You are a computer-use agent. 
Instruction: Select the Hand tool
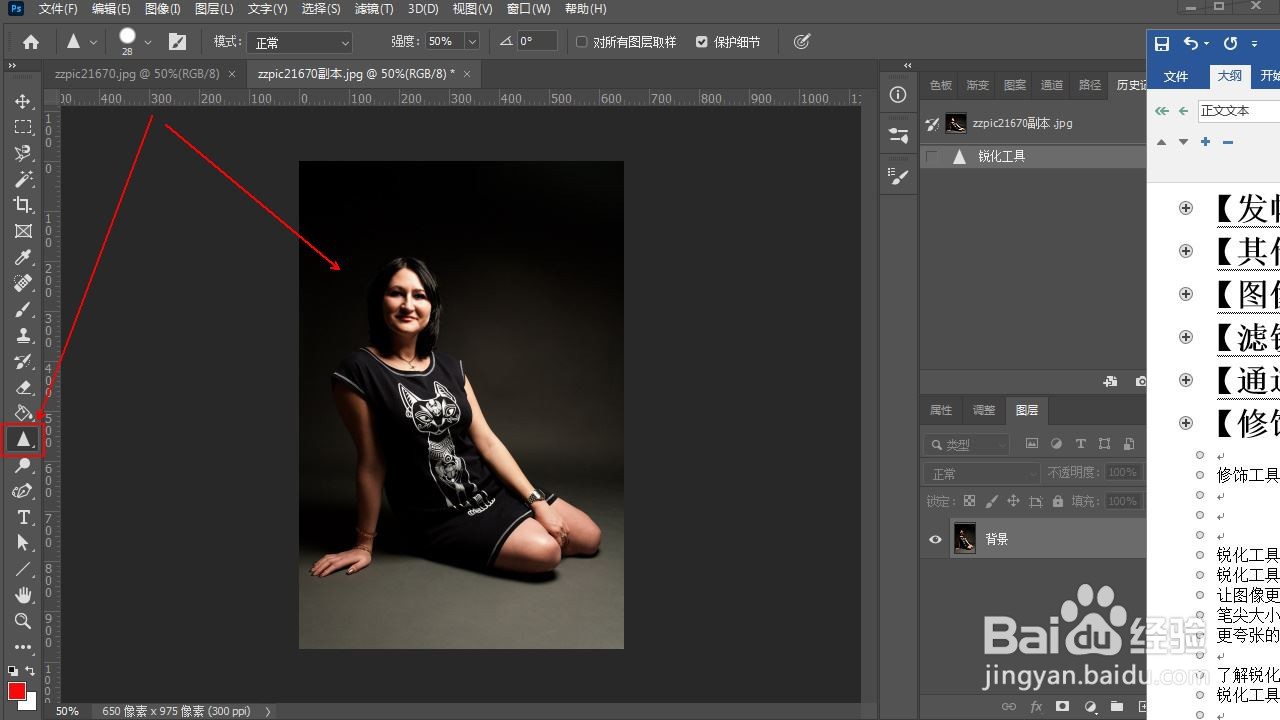point(23,595)
